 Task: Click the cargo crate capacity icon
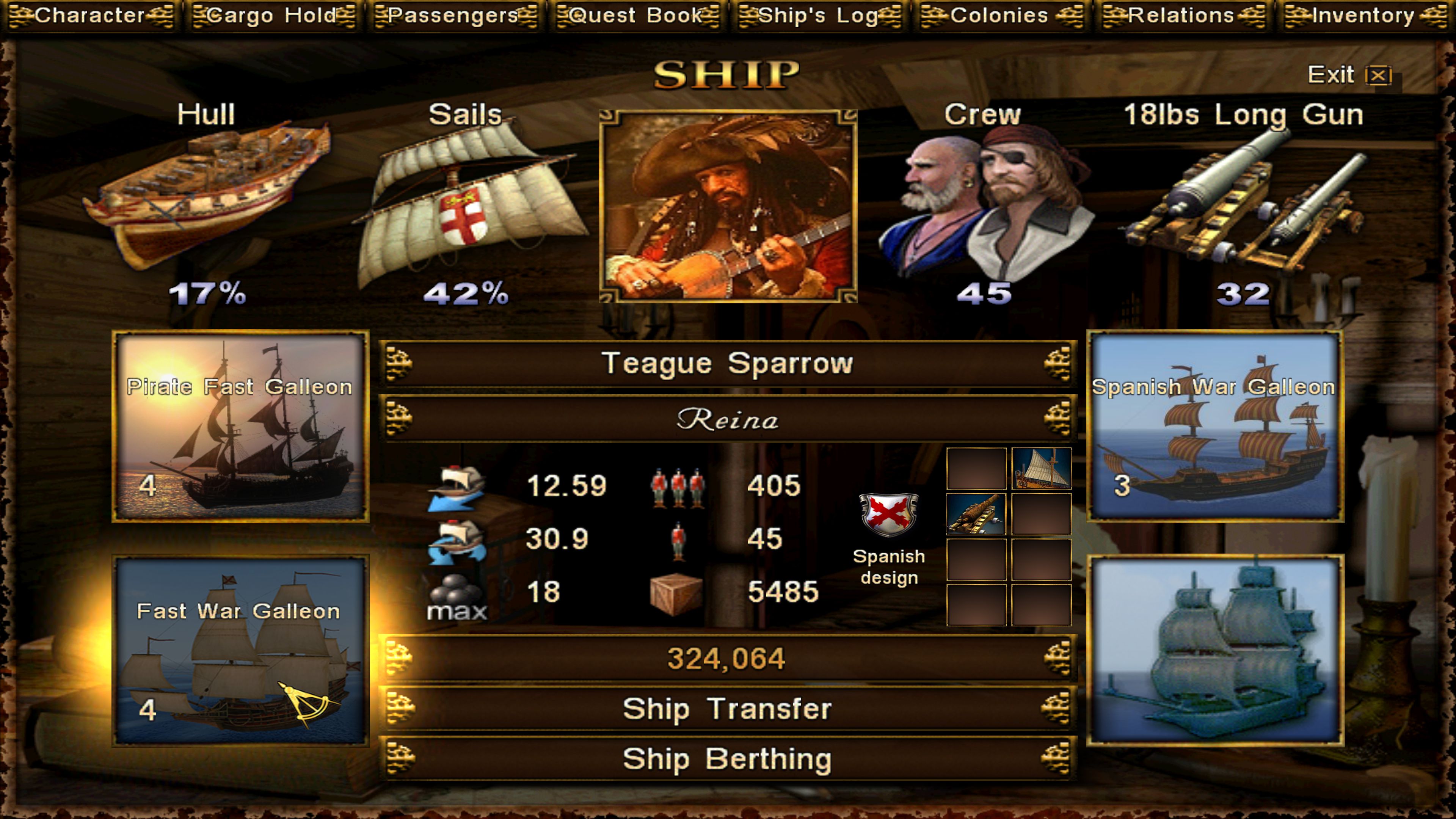676,593
